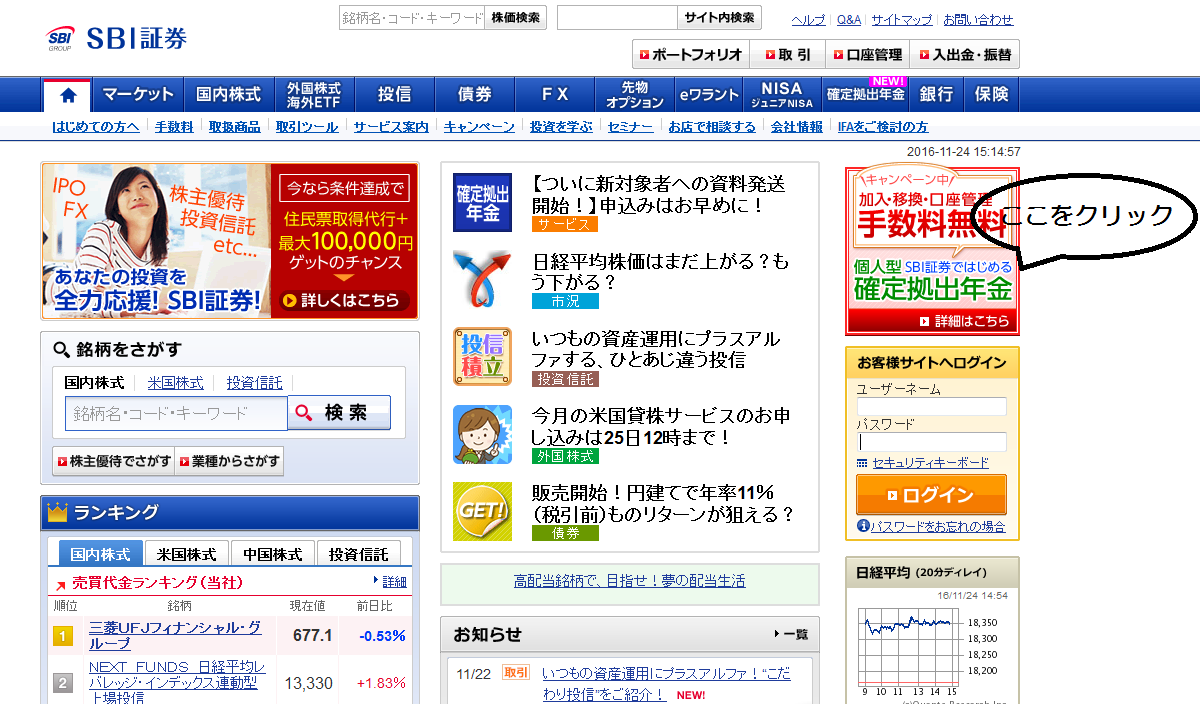This screenshot has width=1200, height=704.
Task: Open the 手数料 submenu link
Action: [174, 127]
